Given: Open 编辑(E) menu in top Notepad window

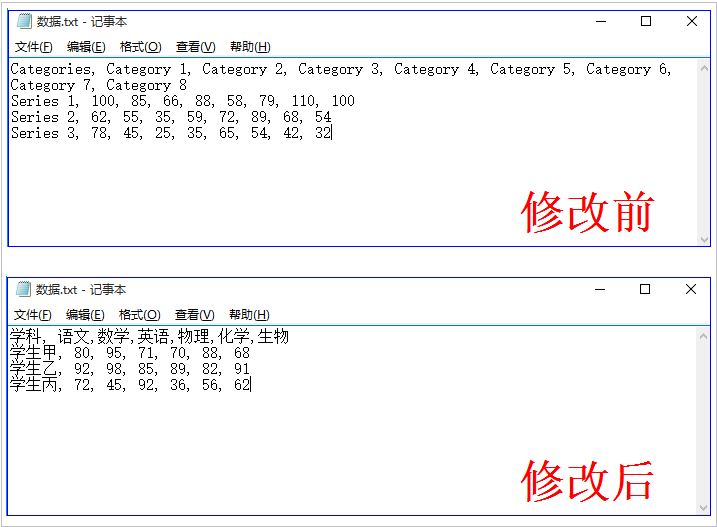Looking at the screenshot, I should tap(86, 47).
